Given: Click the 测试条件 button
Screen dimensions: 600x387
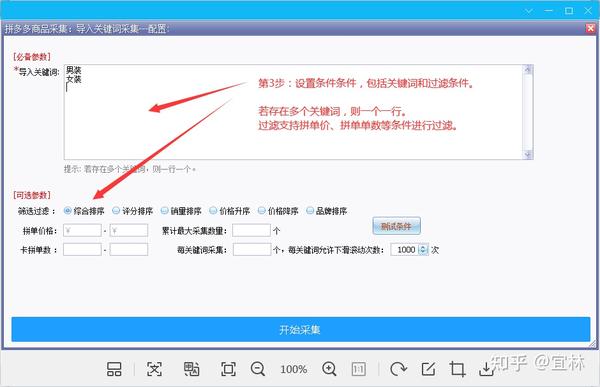Looking at the screenshot, I should (396, 226).
